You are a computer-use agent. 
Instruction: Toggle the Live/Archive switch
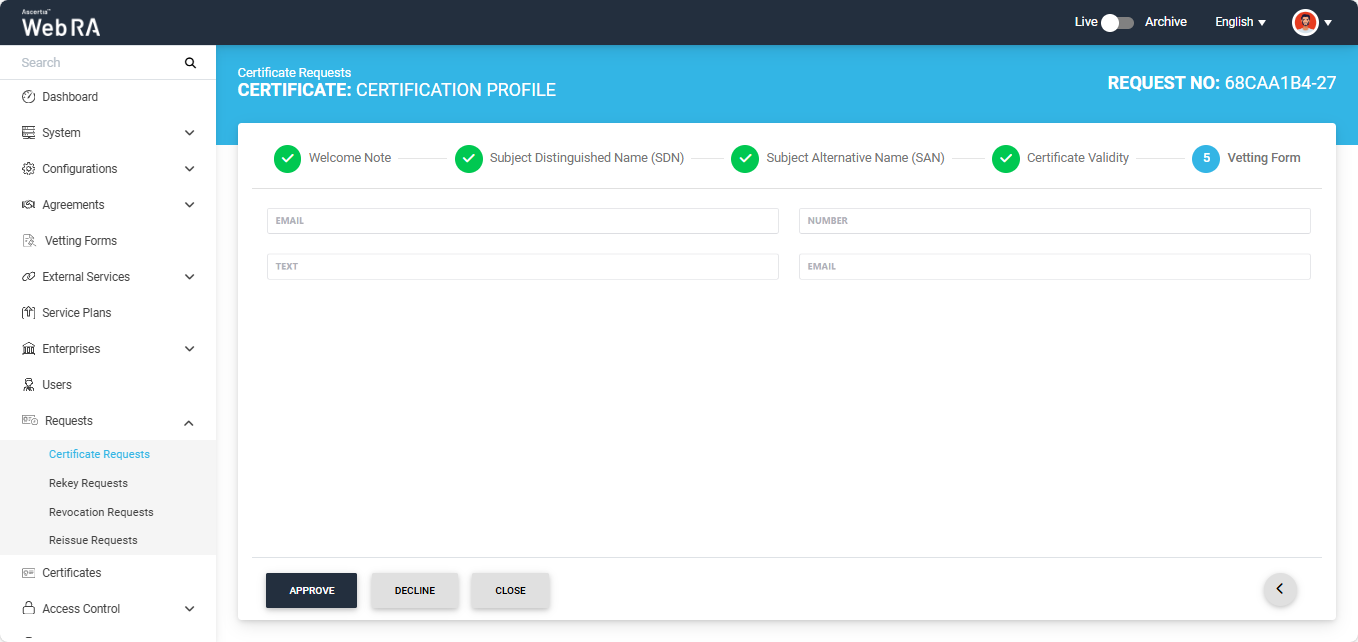click(1116, 22)
